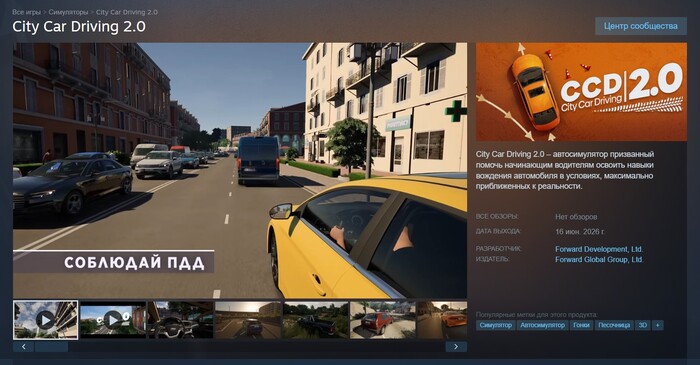
Task: Open the dark pickup truck screenshot
Action: [x=315, y=320]
